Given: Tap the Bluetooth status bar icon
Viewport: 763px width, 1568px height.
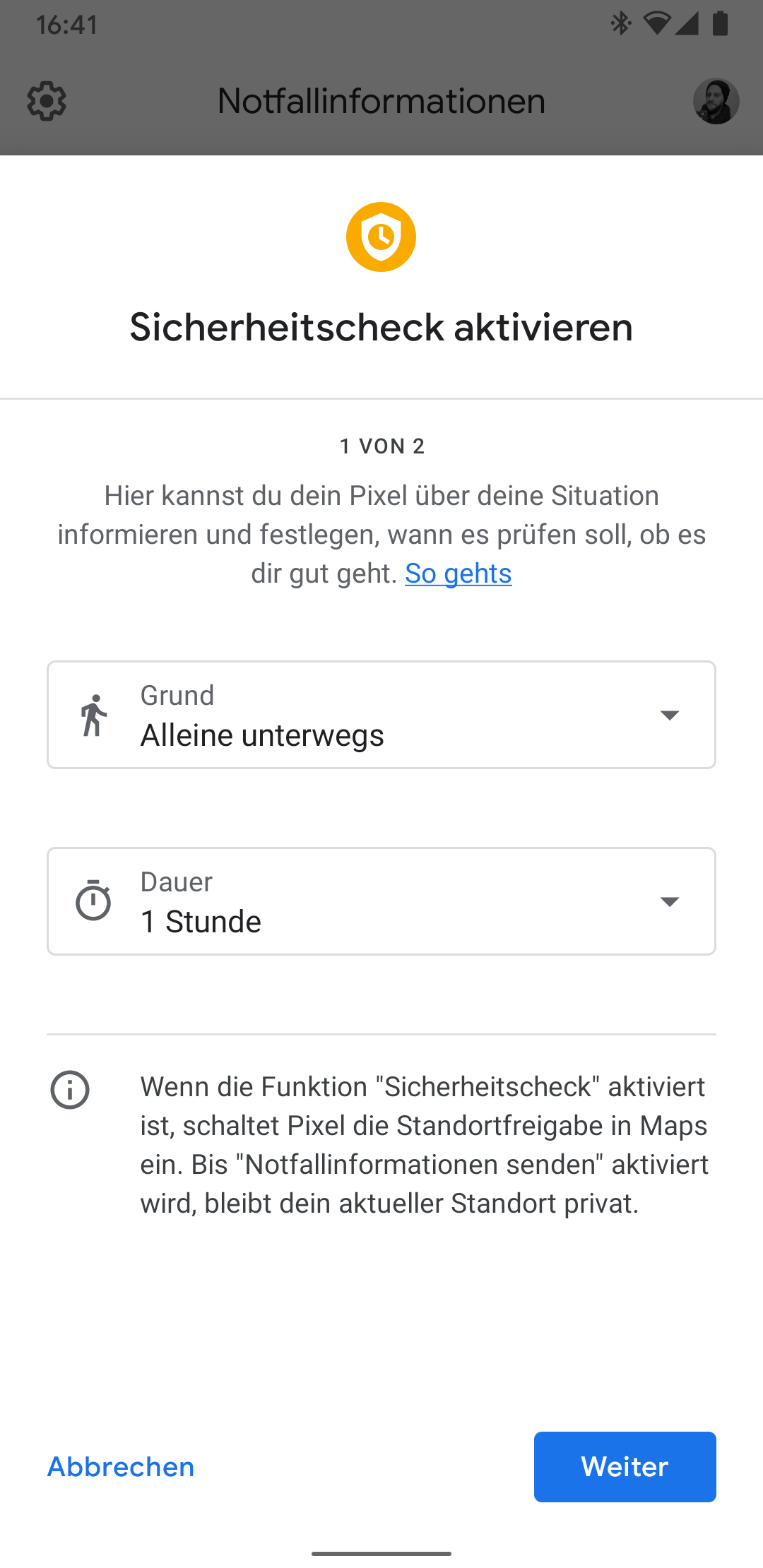Looking at the screenshot, I should pos(620,24).
